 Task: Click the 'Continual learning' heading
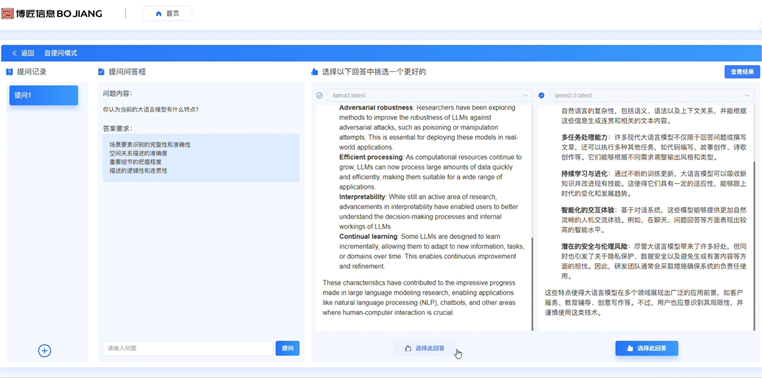(368, 236)
